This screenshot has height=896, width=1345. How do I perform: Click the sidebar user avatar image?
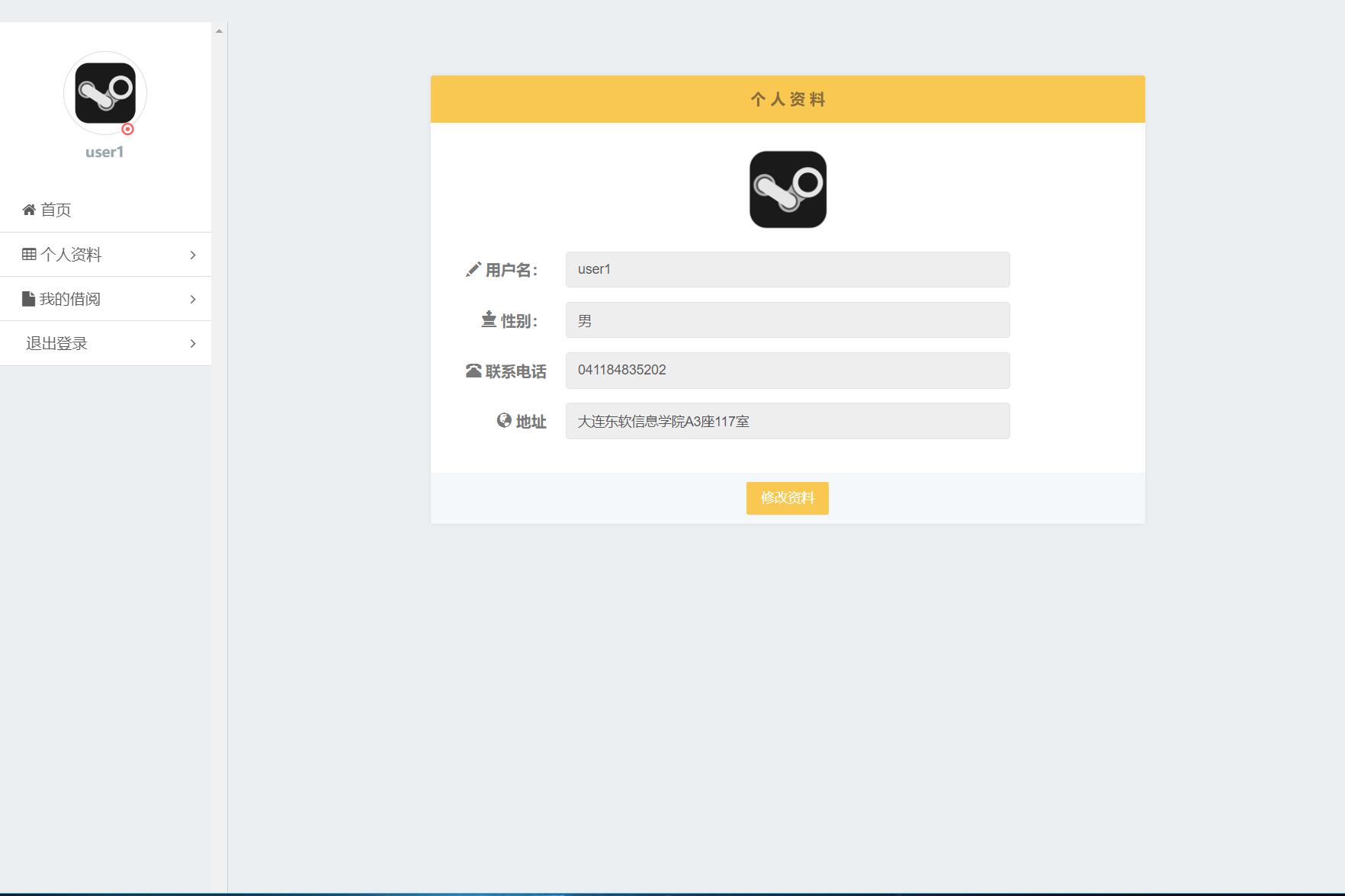coord(105,93)
